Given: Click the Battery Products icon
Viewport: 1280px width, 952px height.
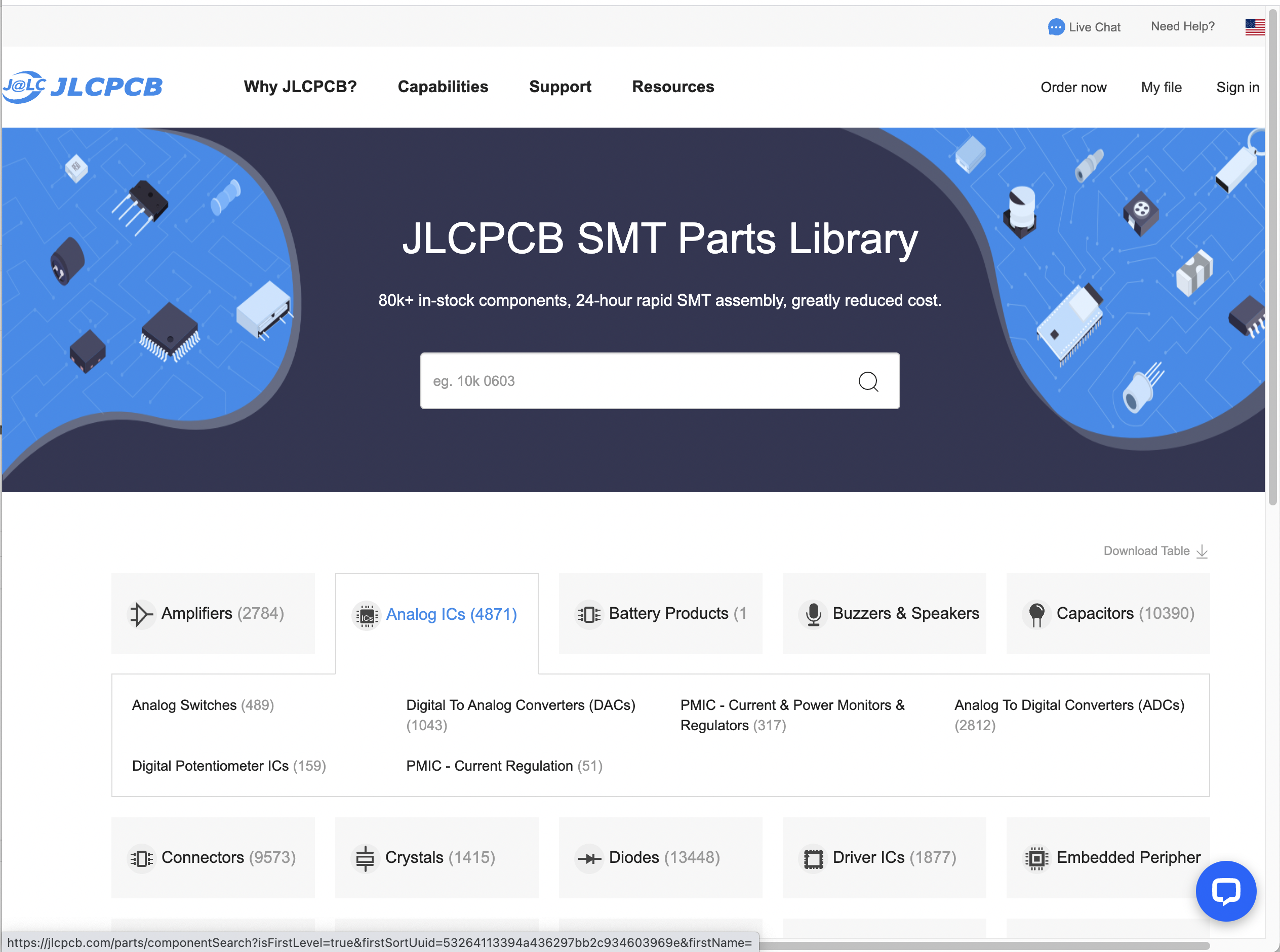Looking at the screenshot, I should [589, 614].
